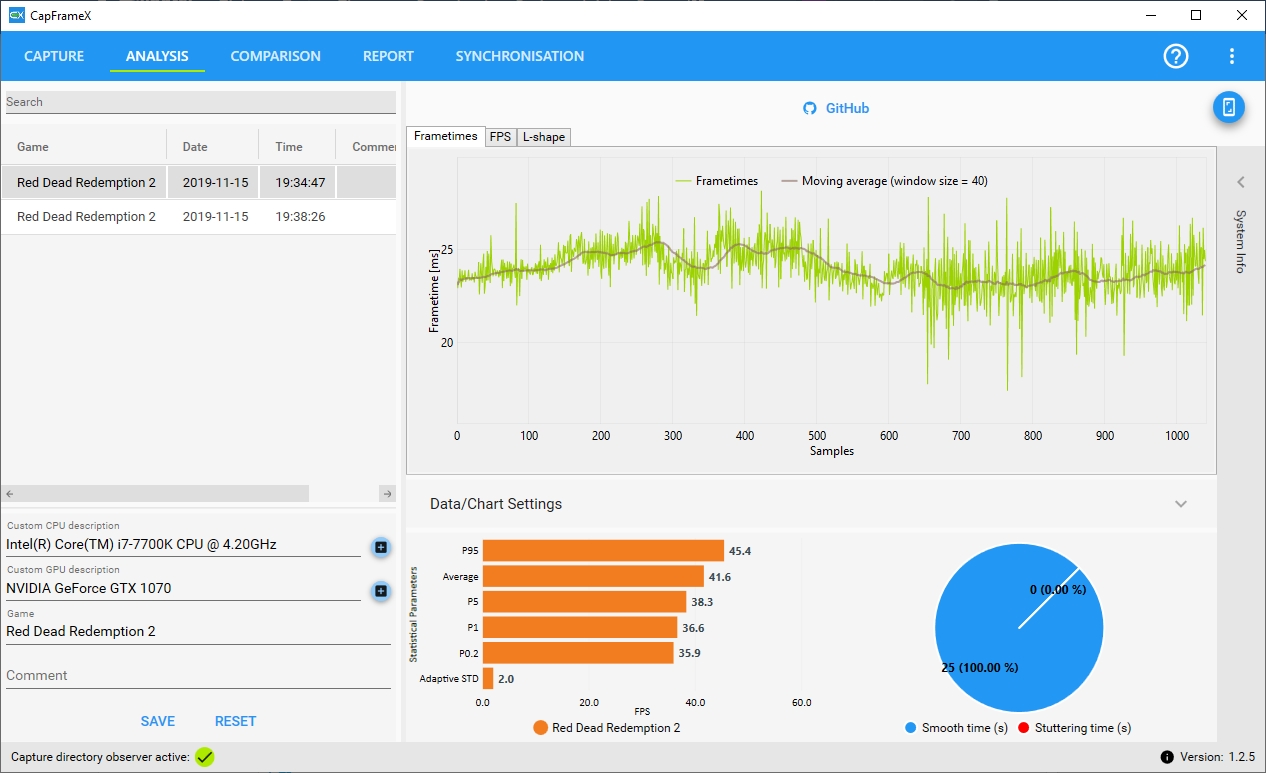Click the Comment input field
The height and width of the screenshot is (773, 1266).
(x=198, y=676)
